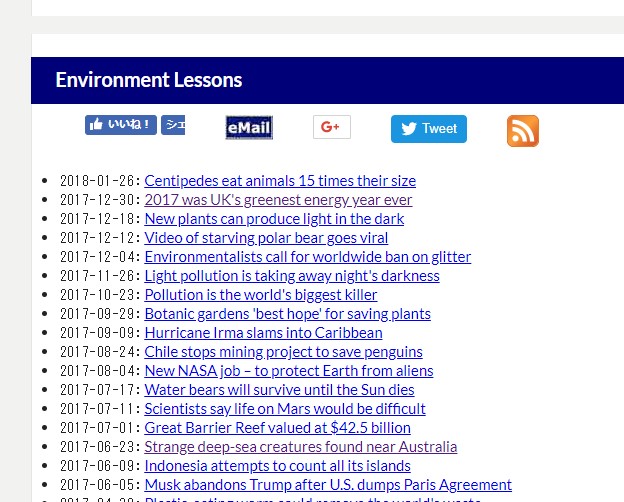
Task: Open 'New NASA job – protect Earth from aliens'
Action: click(x=289, y=371)
